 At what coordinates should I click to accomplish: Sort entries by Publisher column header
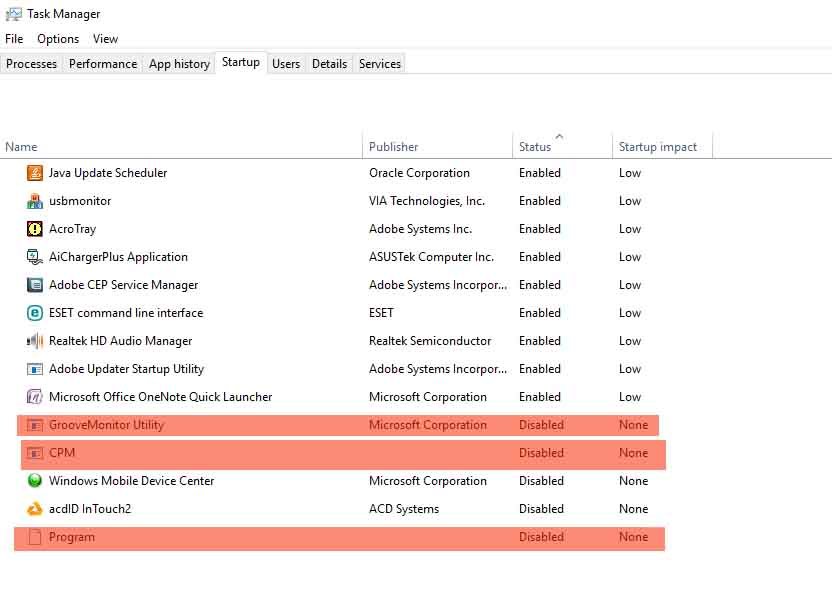(394, 147)
